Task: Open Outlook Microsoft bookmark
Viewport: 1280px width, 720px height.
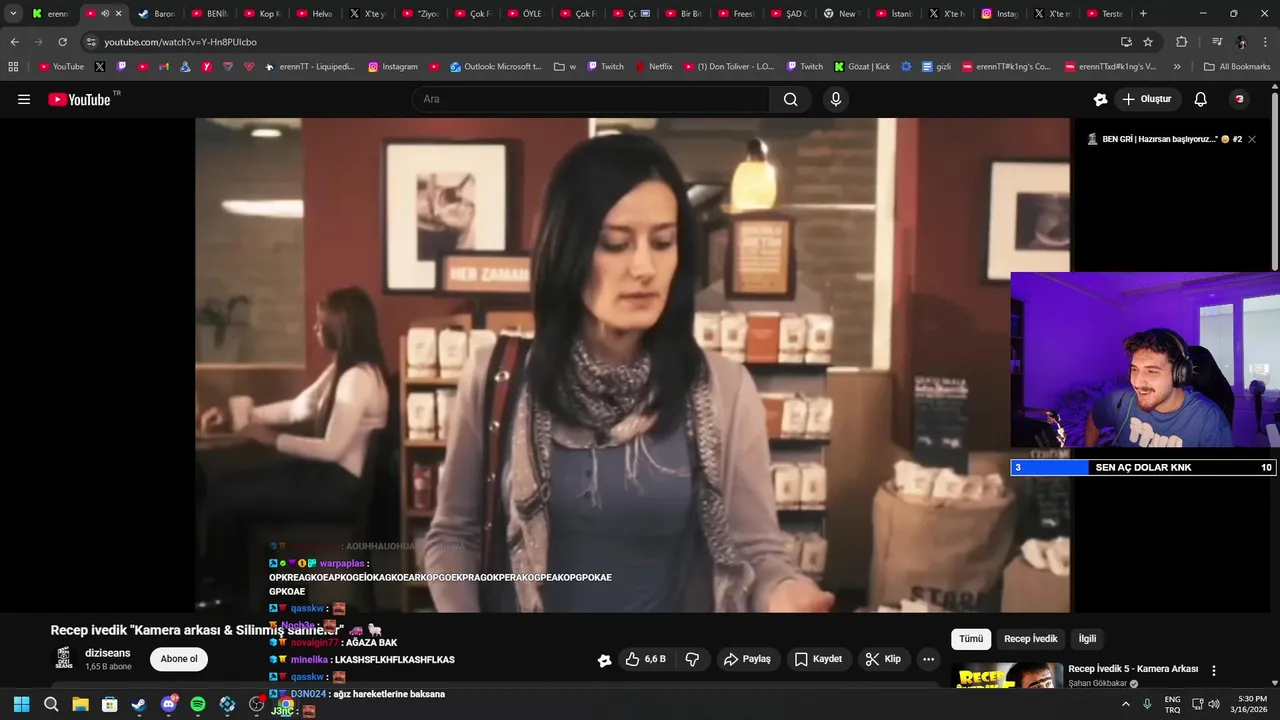Action: 496,67
